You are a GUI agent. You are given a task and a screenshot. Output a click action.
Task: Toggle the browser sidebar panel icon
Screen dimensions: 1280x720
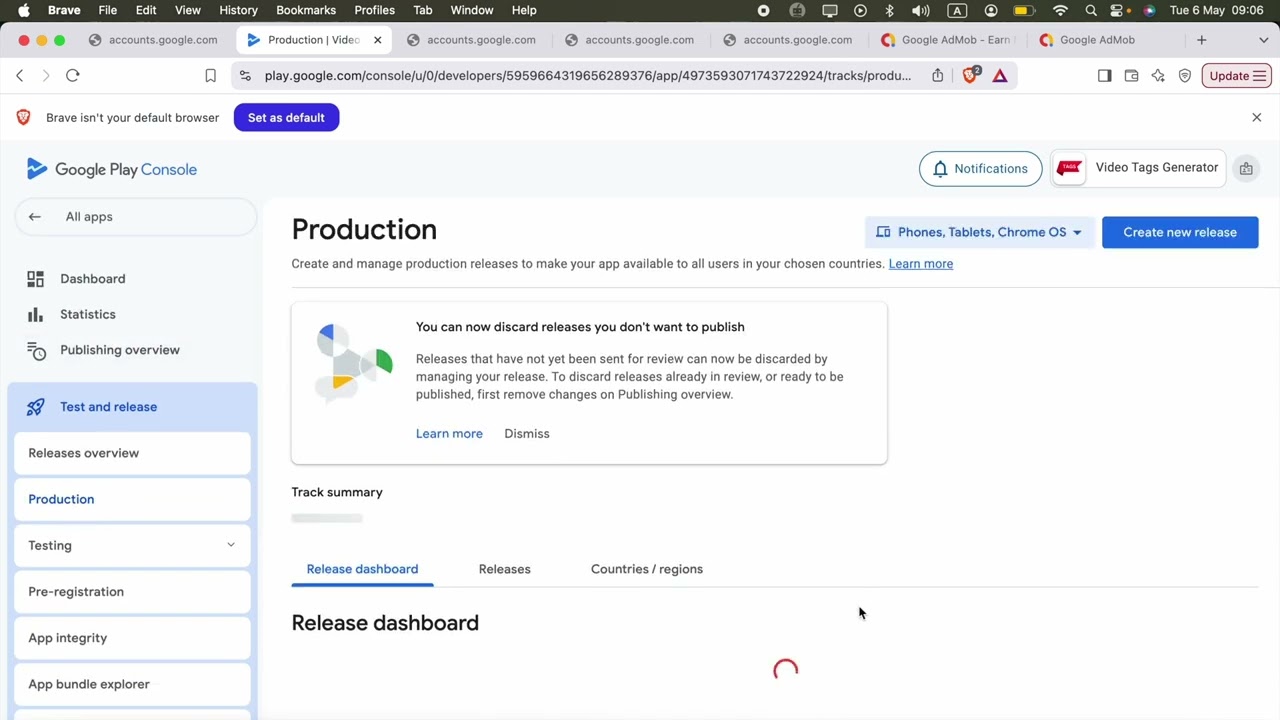1105,76
